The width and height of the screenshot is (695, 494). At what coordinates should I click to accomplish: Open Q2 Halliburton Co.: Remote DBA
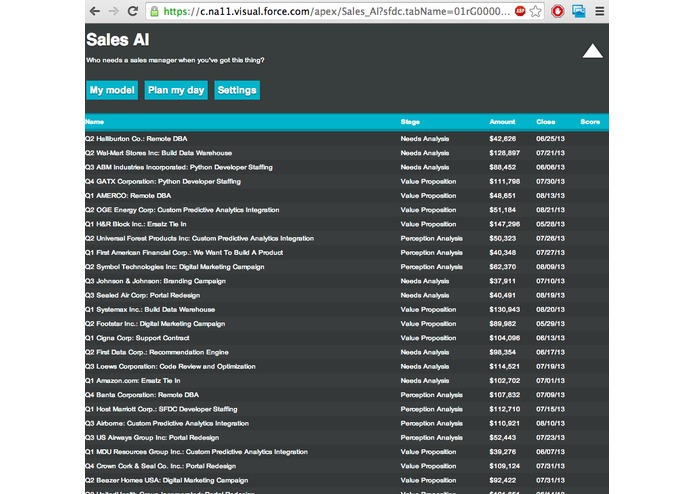[137, 139]
